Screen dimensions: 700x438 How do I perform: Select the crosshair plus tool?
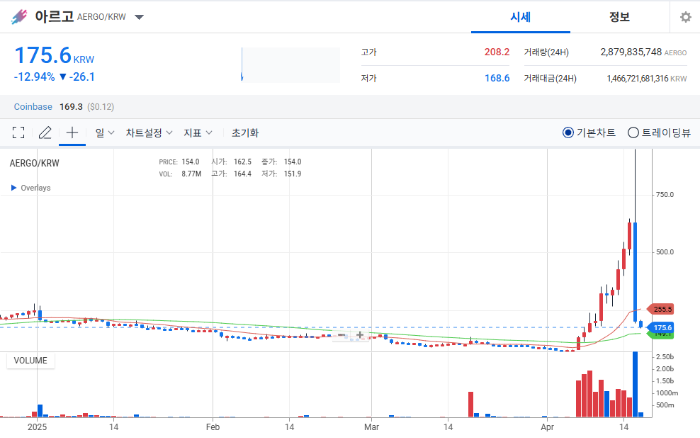pos(72,133)
